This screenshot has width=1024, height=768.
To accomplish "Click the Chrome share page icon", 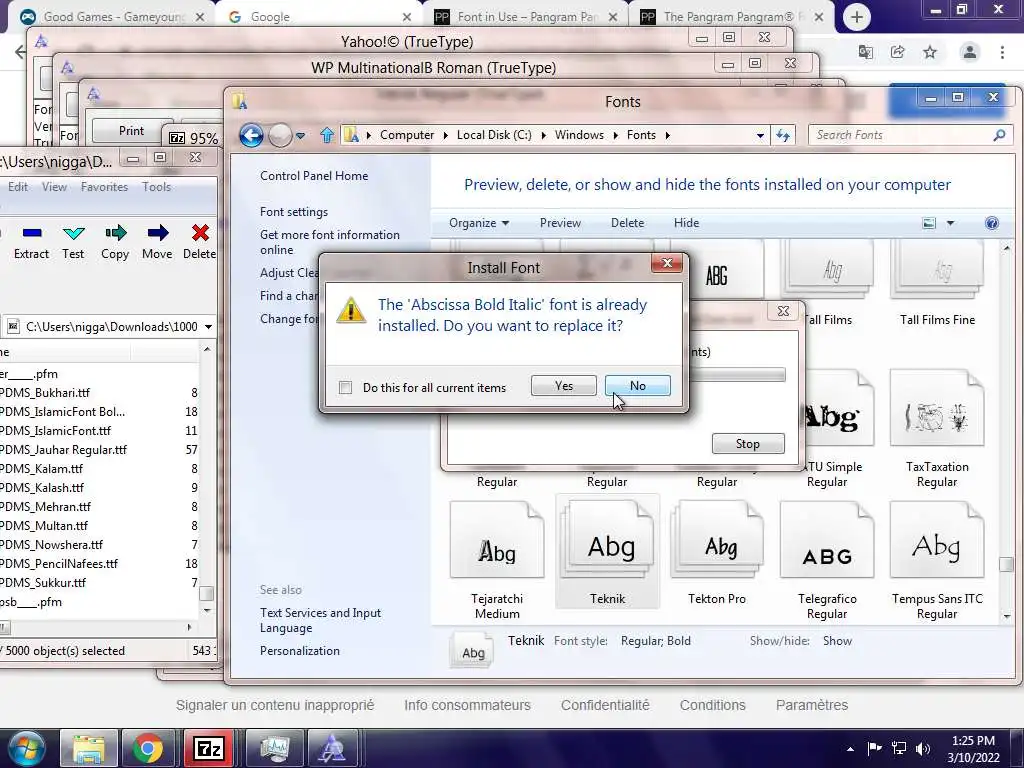I will click(897, 52).
